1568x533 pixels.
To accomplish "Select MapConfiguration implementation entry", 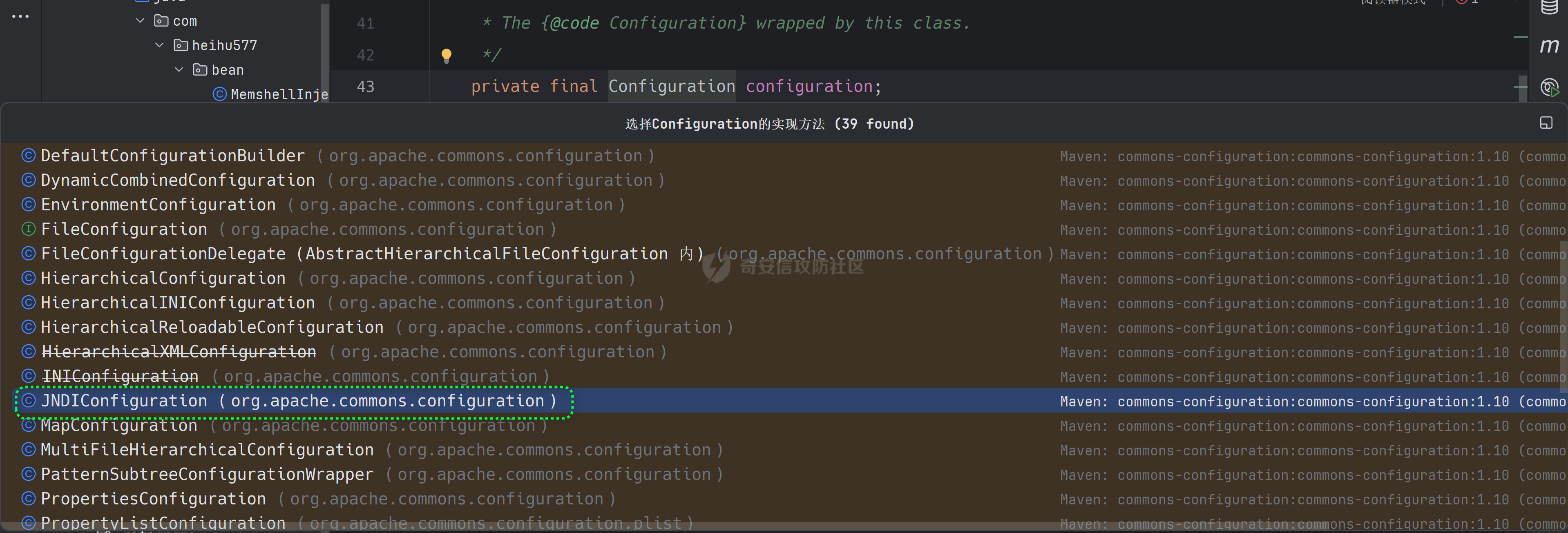I will coord(119,425).
